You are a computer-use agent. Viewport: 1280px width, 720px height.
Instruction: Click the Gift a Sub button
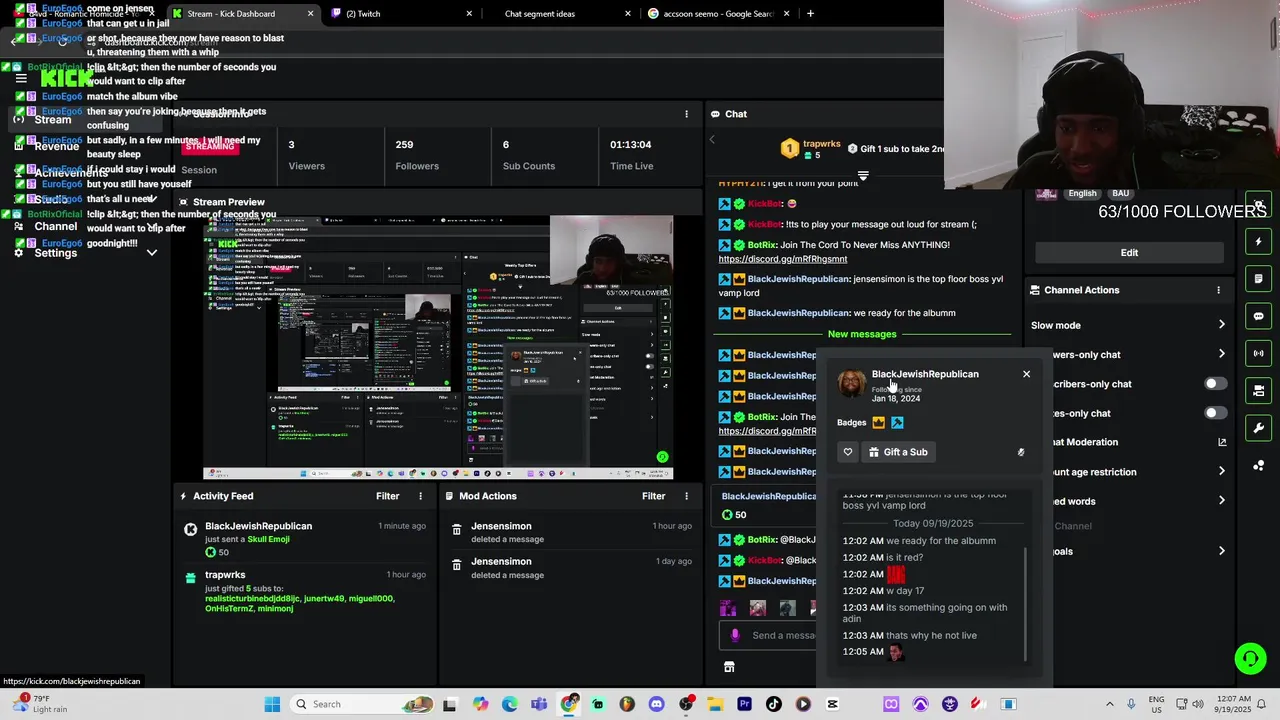897,452
